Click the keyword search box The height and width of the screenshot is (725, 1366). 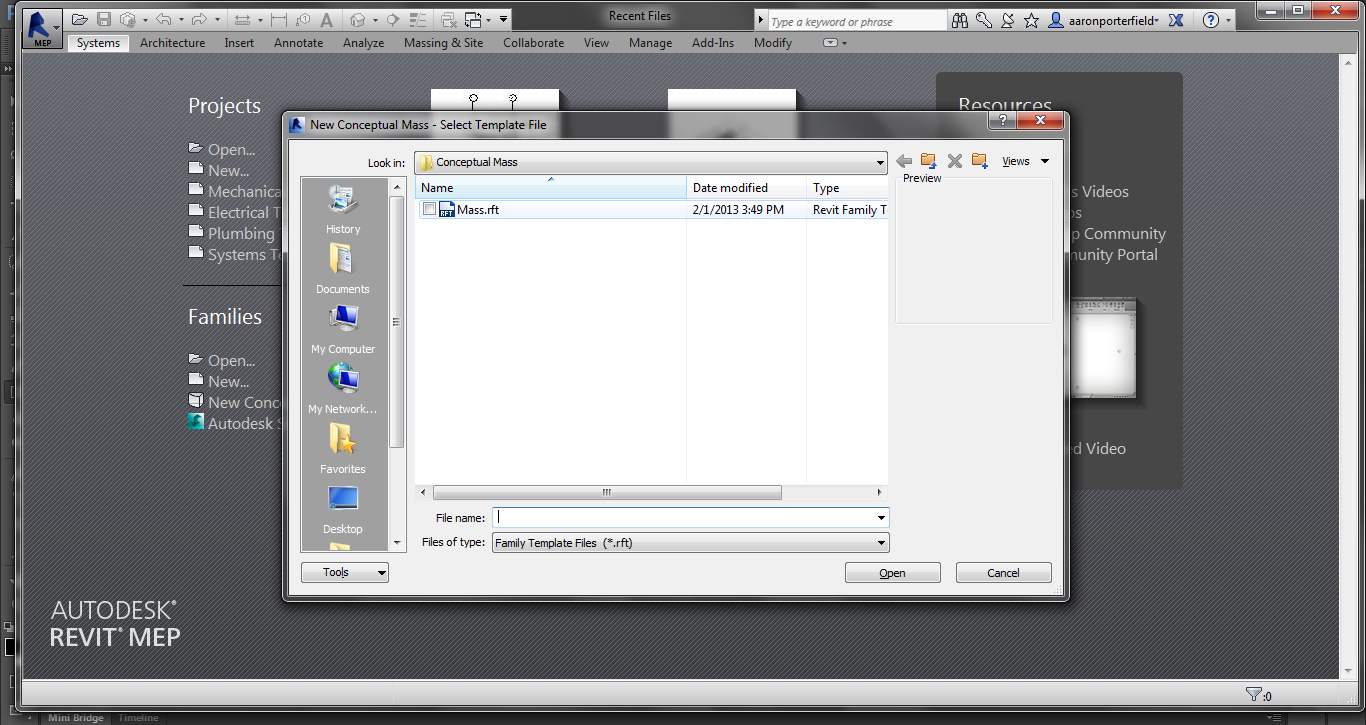pyautogui.click(x=857, y=21)
